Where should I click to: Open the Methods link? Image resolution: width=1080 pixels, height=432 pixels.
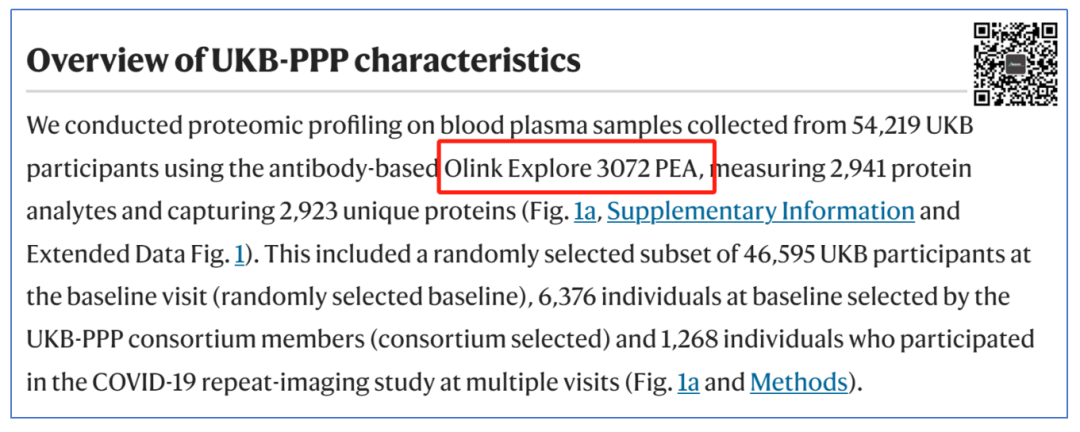[x=799, y=382]
